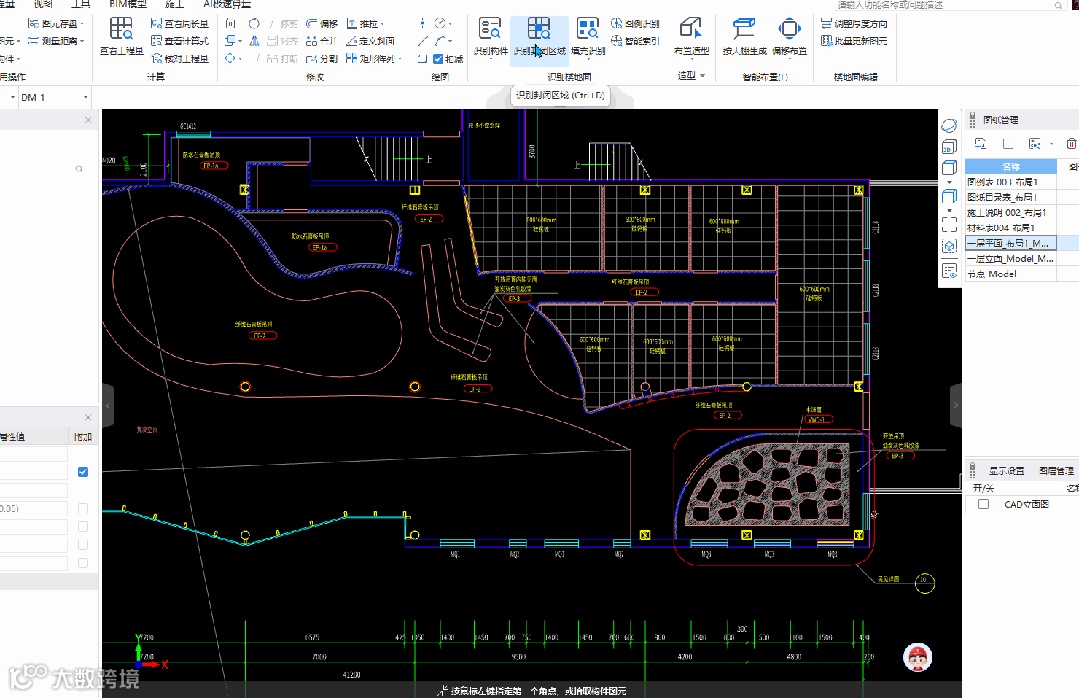The image size is (1079, 698).
Task: Uncheck the checked box in properties panel
Action: coord(83,472)
